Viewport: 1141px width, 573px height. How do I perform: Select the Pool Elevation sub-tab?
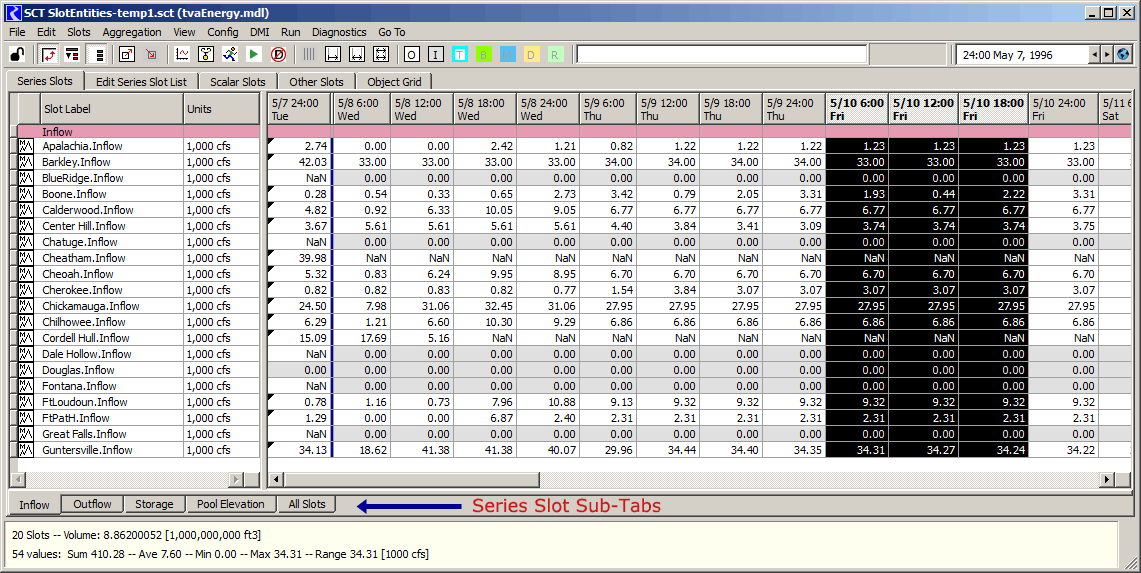point(231,504)
